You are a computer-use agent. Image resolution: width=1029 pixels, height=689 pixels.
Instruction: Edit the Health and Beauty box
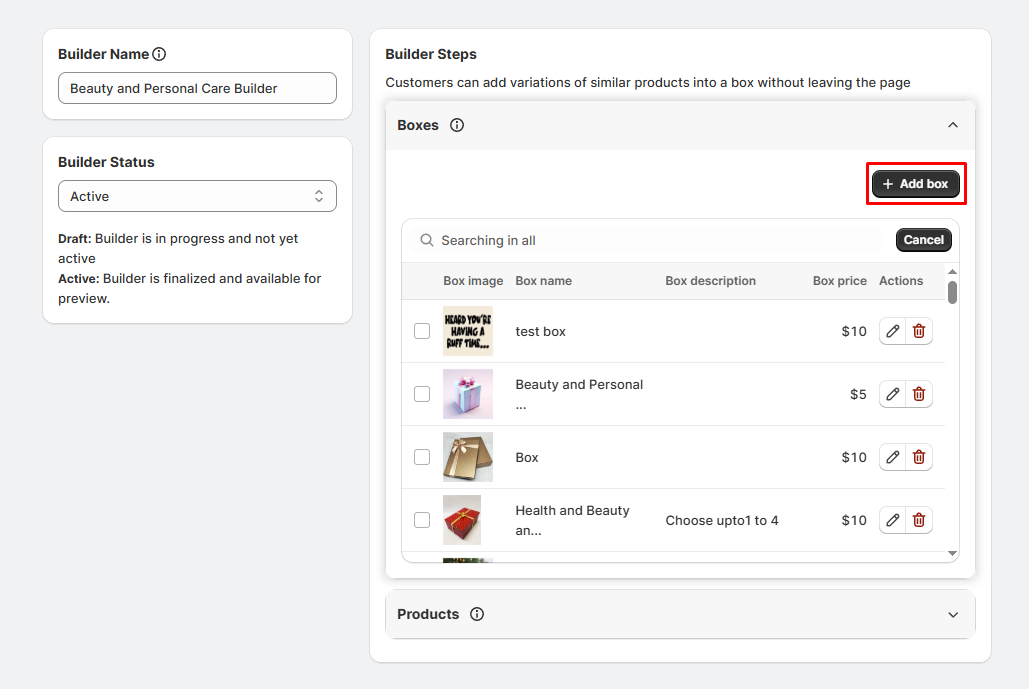click(x=893, y=520)
